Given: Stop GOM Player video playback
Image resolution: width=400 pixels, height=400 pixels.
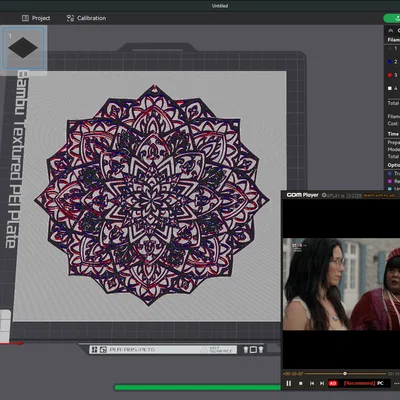Looking at the screenshot, I should (x=301, y=383).
